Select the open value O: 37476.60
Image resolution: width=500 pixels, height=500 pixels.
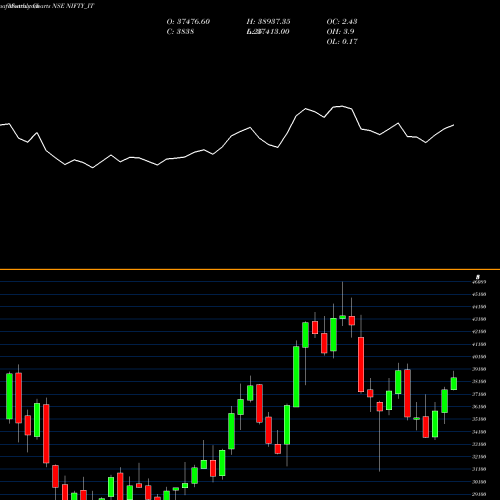coord(188,22)
